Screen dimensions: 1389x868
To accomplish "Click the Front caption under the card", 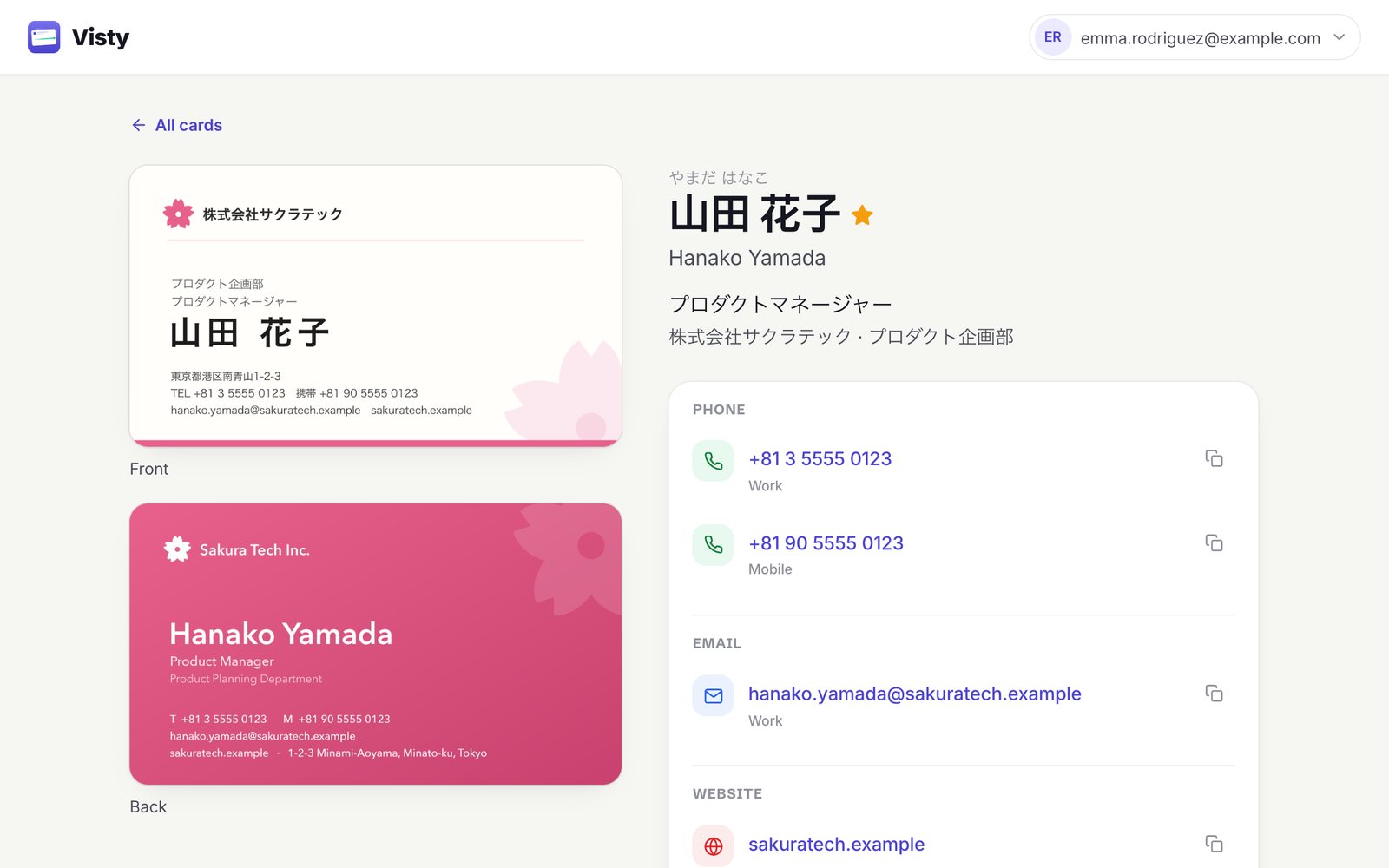I will tap(149, 469).
